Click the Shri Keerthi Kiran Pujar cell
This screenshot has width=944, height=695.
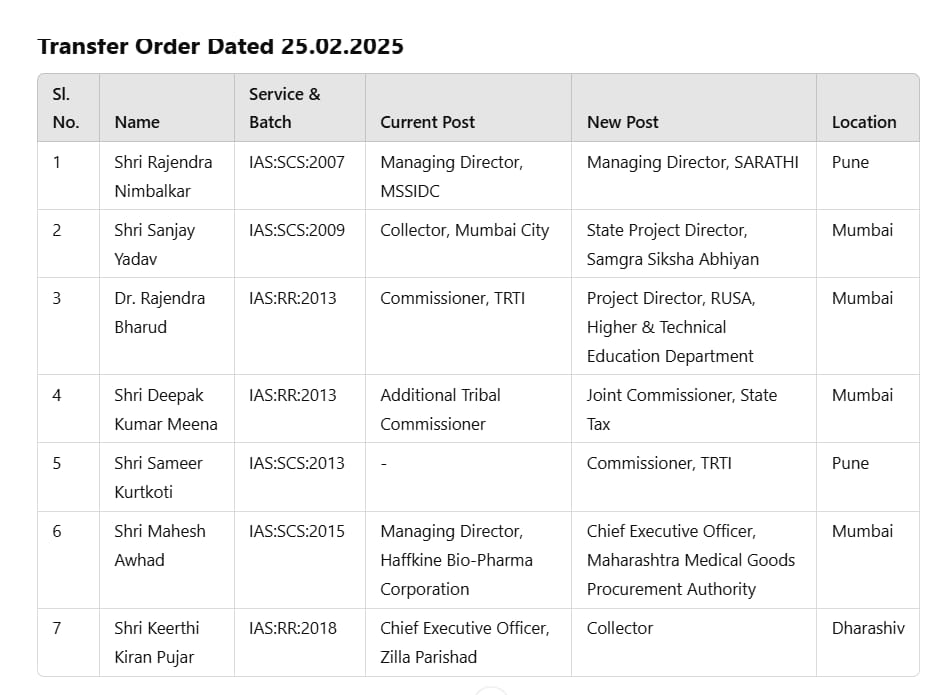click(x=156, y=642)
